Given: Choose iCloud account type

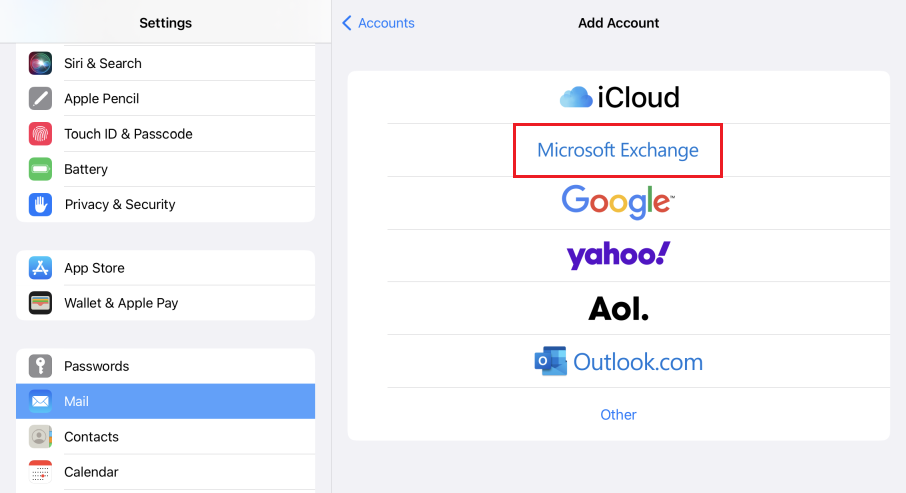Looking at the screenshot, I should (619, 97).
